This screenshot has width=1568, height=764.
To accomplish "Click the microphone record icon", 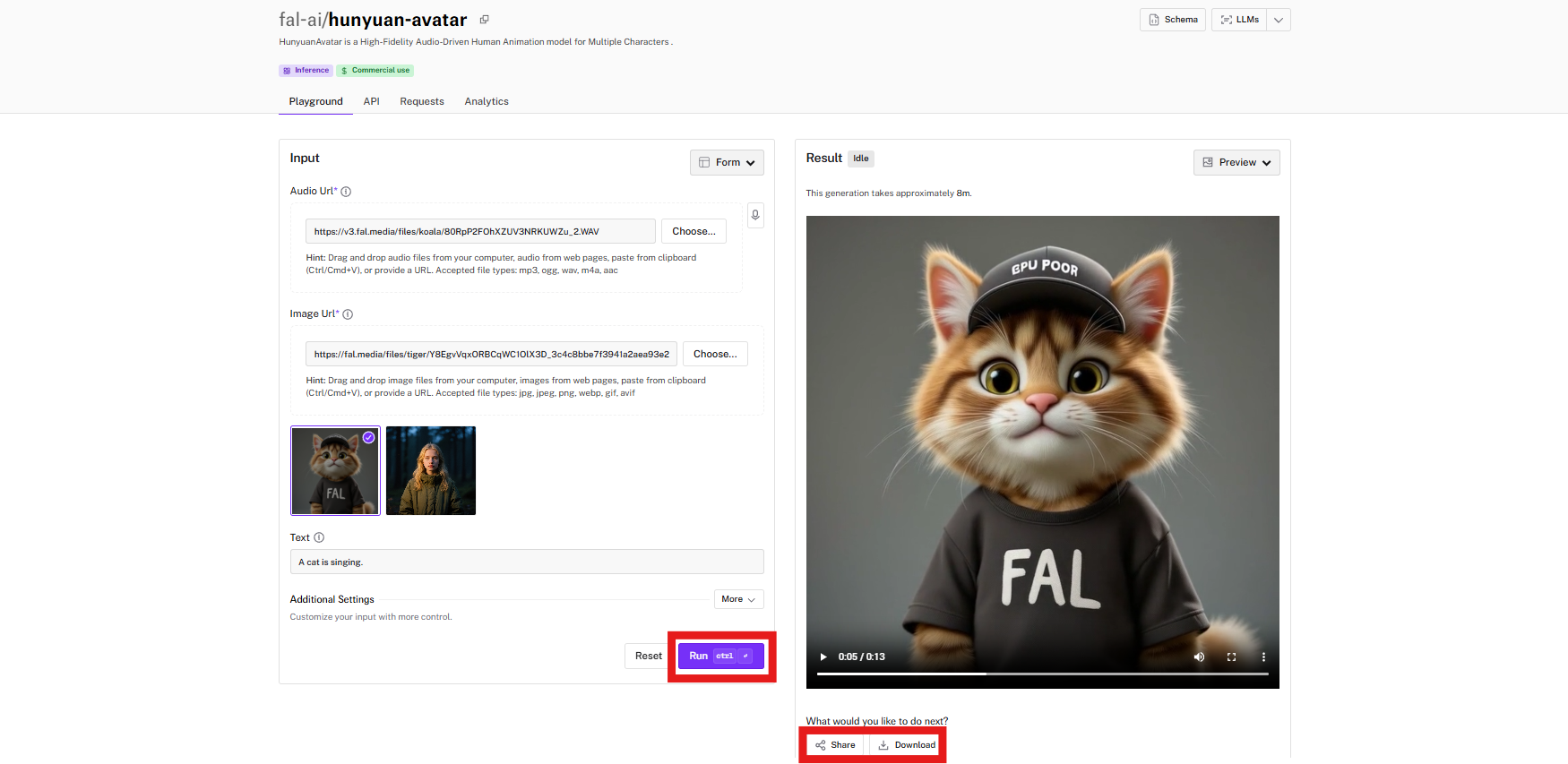I will (755, 215).
